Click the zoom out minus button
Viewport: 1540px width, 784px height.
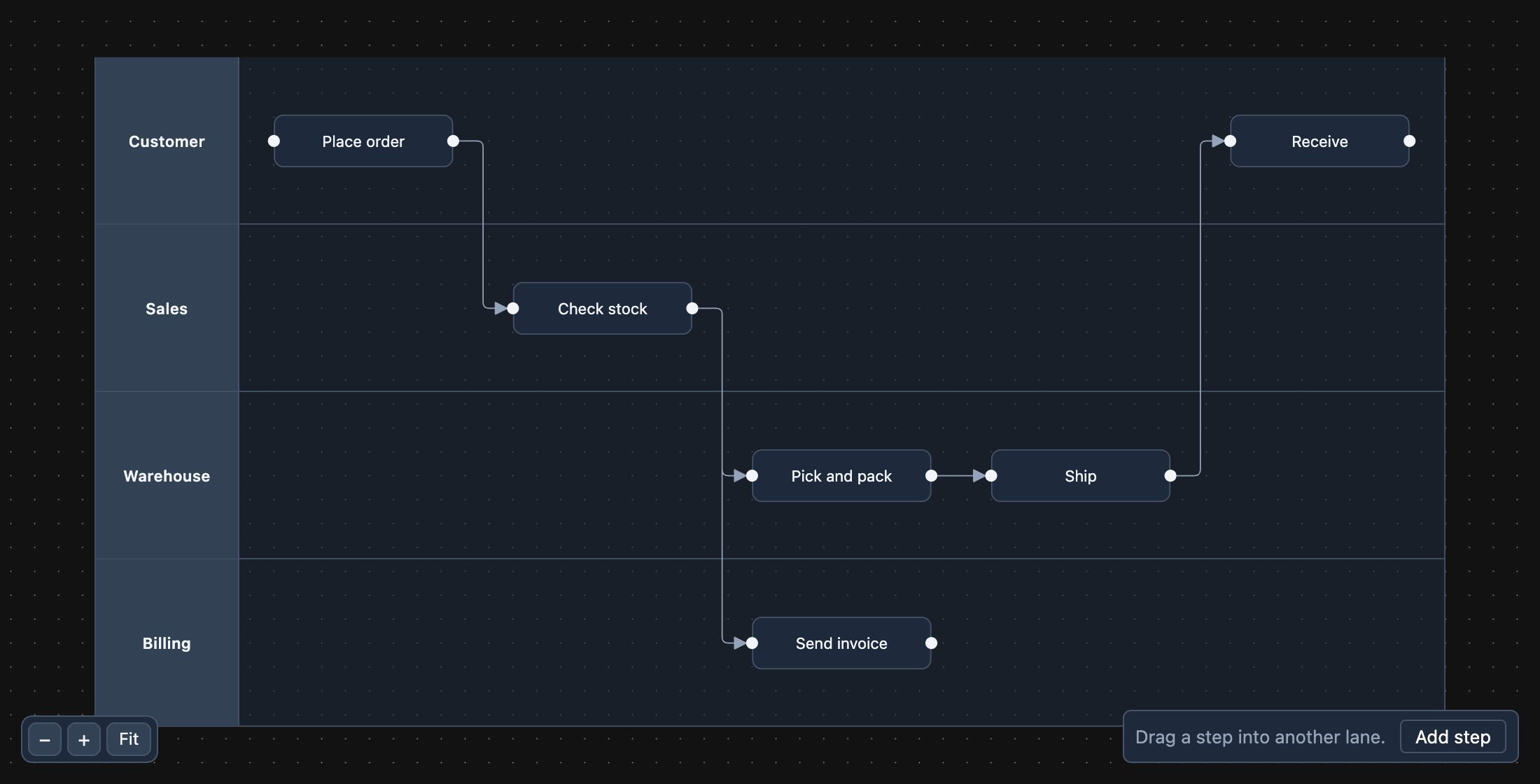click(x=45, y=739)
